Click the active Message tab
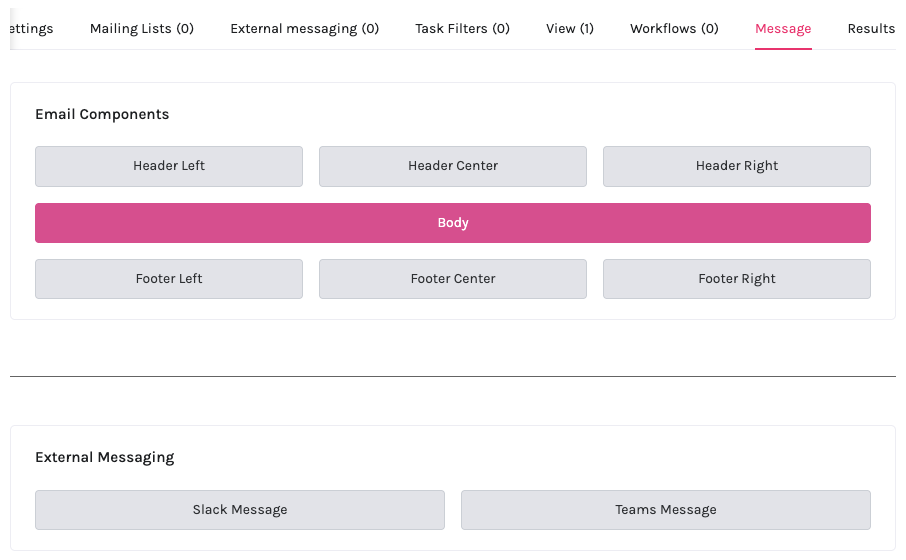 coord(783,28)
